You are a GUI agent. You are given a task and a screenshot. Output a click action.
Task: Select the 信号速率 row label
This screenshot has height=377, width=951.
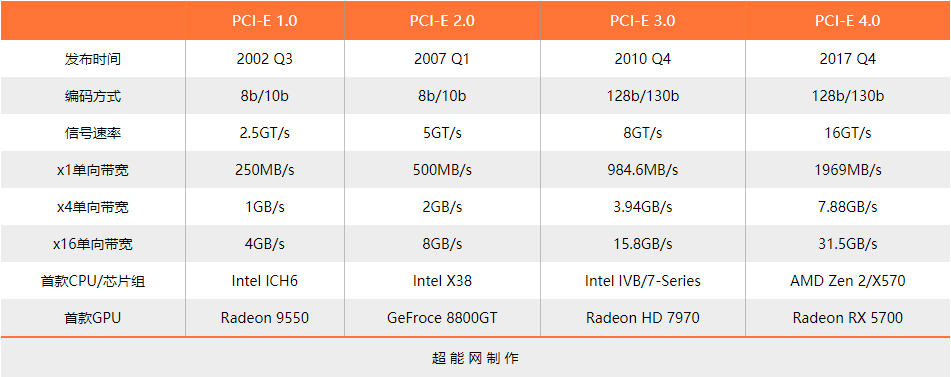click(x=93, y=133)
